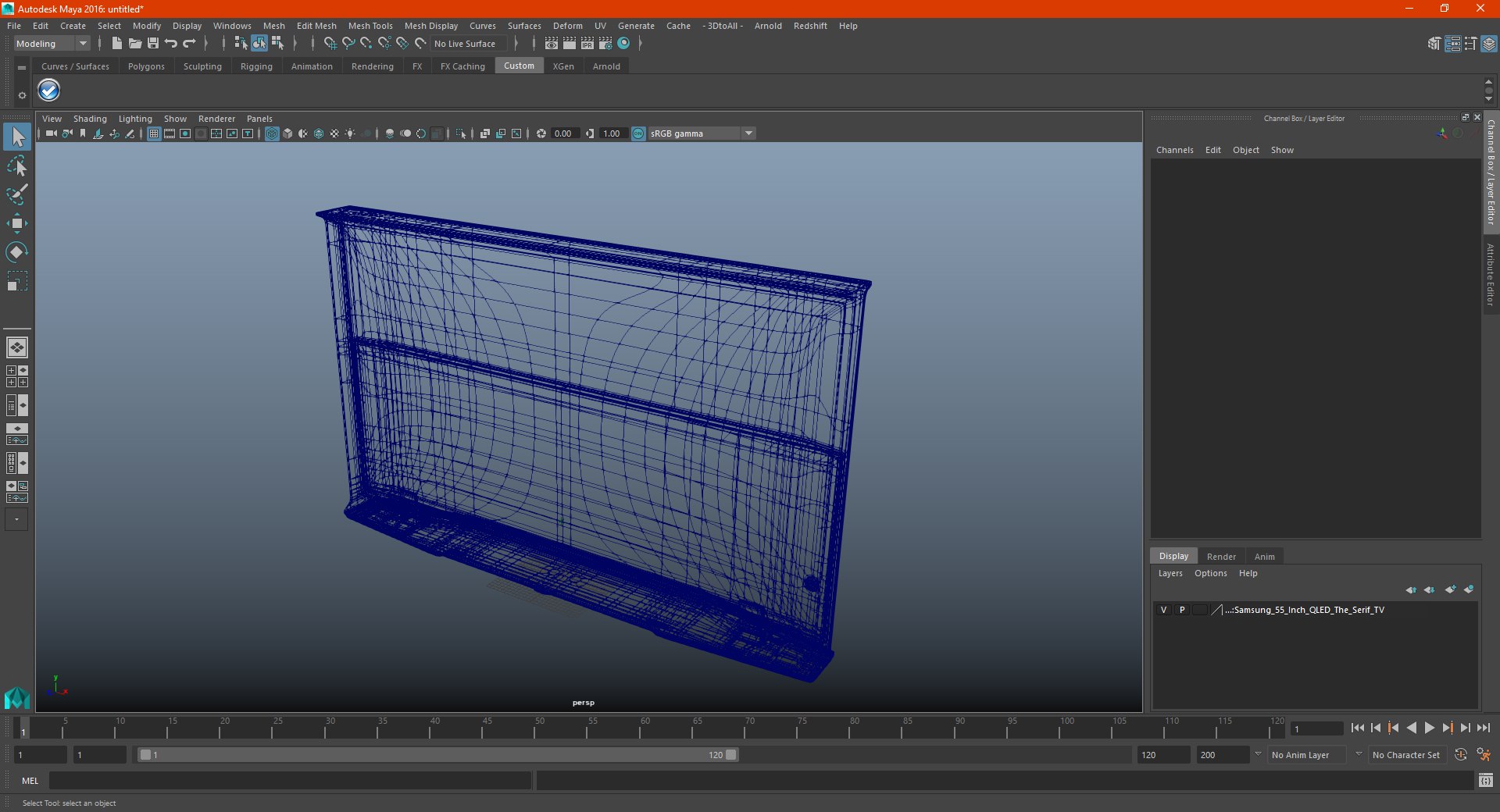Click the camera bookmark icon in the panel toolbar

[83, 134]
